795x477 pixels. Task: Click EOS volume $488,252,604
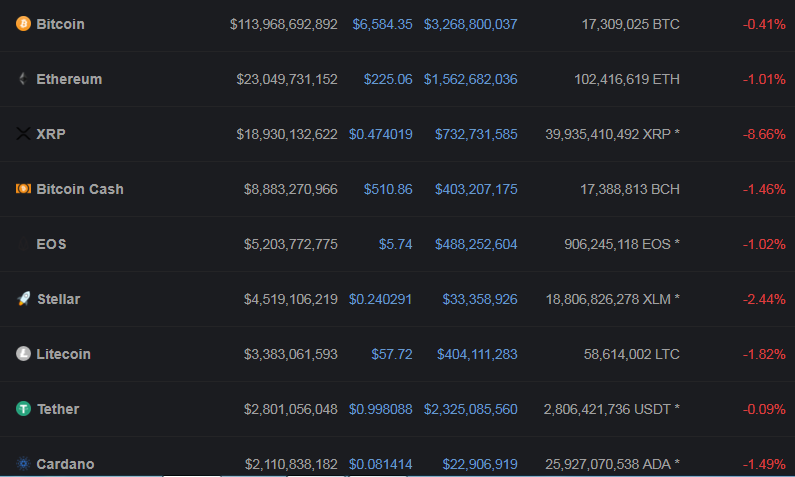(x=476, y=244)
